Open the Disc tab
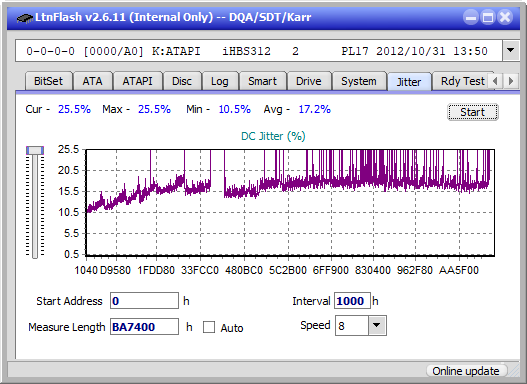 point(182,81)
